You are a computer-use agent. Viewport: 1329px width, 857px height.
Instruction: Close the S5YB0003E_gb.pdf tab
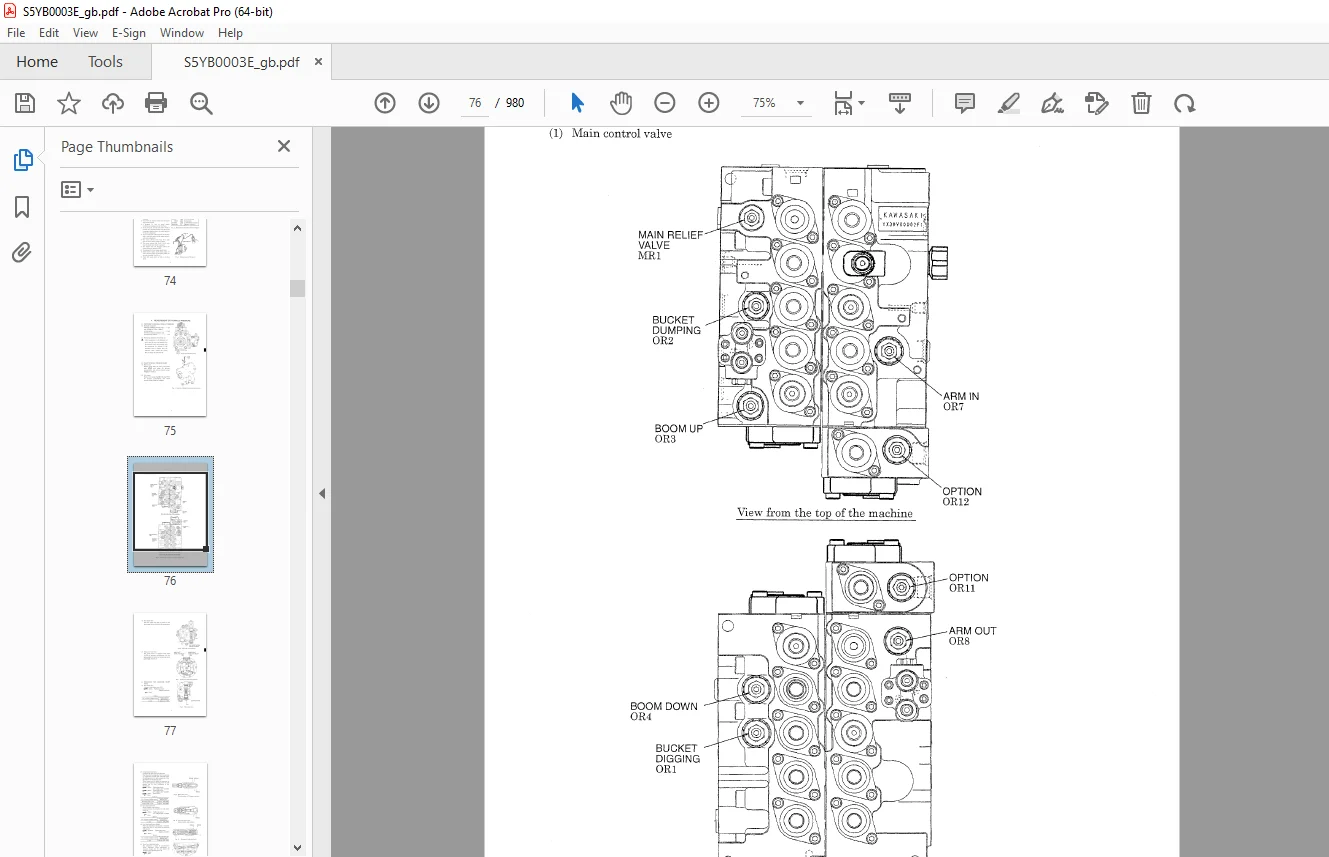[x=319, y=62]
